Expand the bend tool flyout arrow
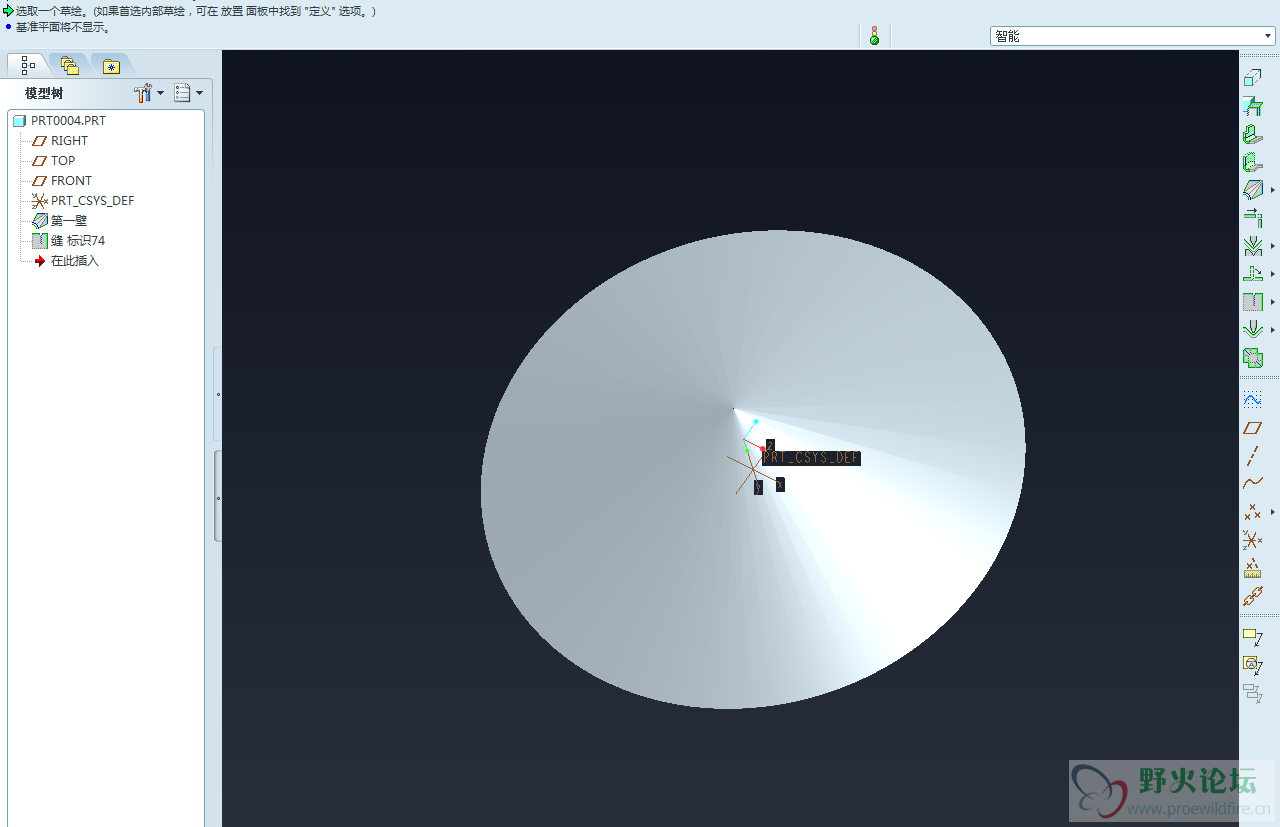Image resolution: width=1280 pixels, height=827 pixels. (1273, 245)
